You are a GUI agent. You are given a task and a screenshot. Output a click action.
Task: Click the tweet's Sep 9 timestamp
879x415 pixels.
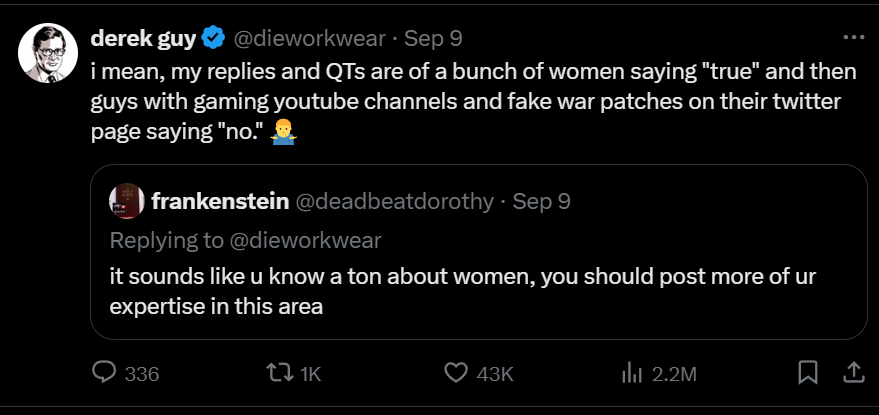433,39
